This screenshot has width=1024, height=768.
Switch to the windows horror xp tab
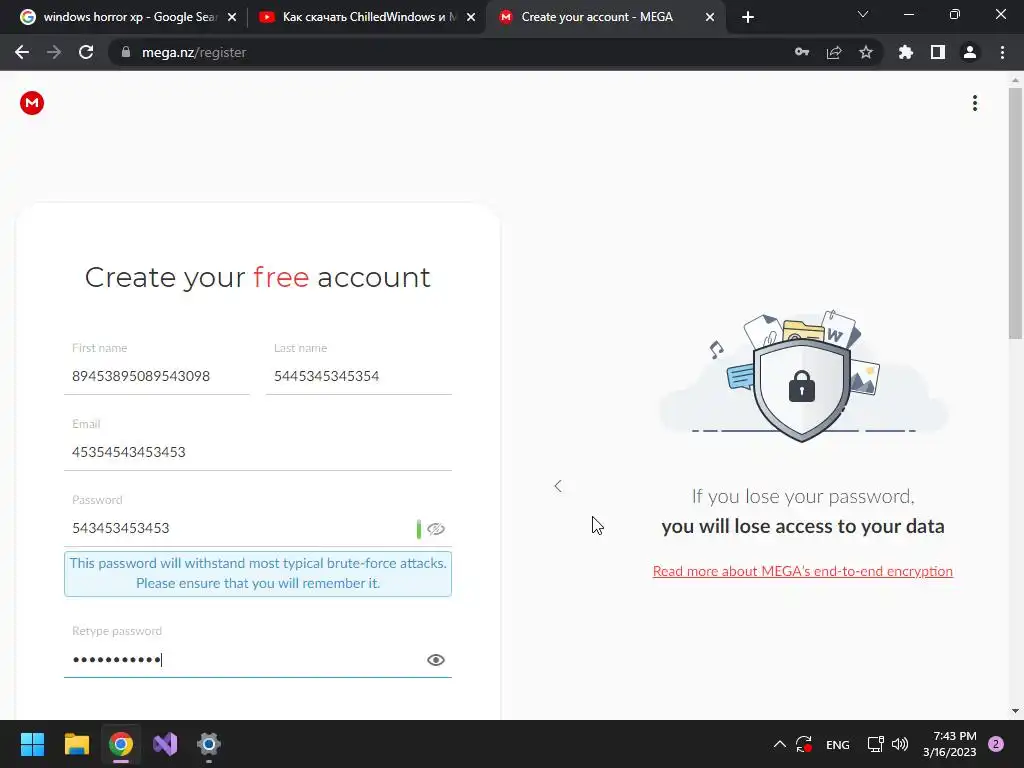pos(128,17)
